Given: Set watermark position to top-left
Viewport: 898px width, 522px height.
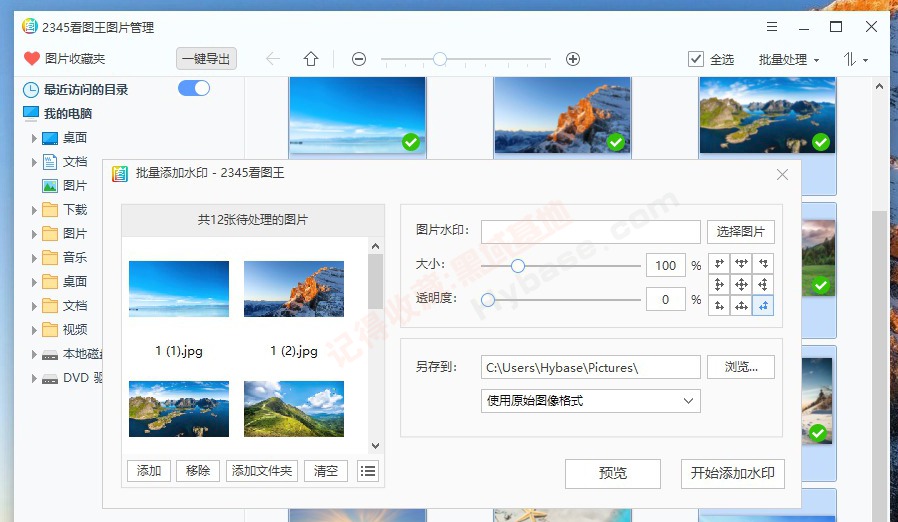Looking at the screenshot, I should point(719,264).
